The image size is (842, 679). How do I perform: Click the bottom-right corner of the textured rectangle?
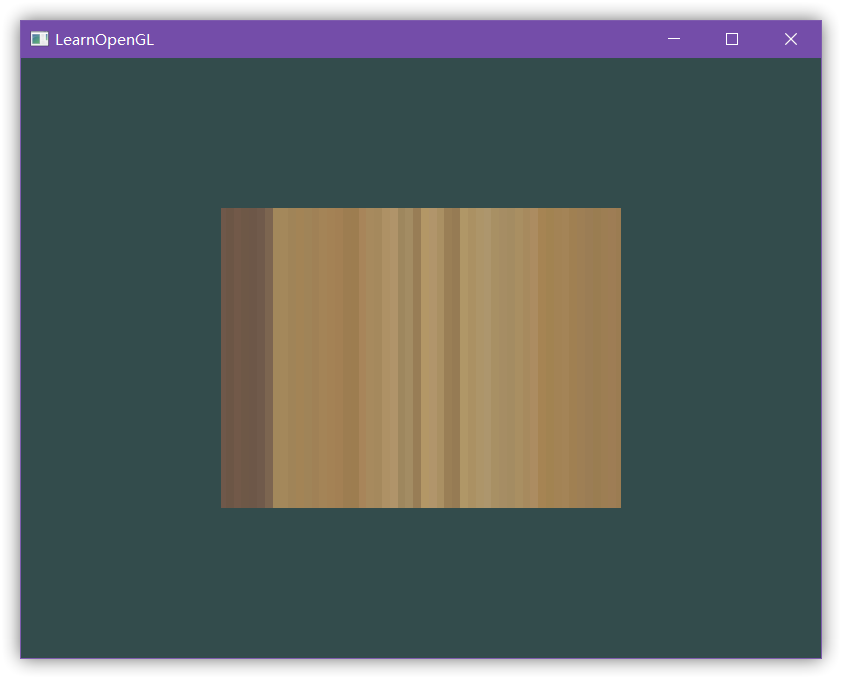point(619,506)
